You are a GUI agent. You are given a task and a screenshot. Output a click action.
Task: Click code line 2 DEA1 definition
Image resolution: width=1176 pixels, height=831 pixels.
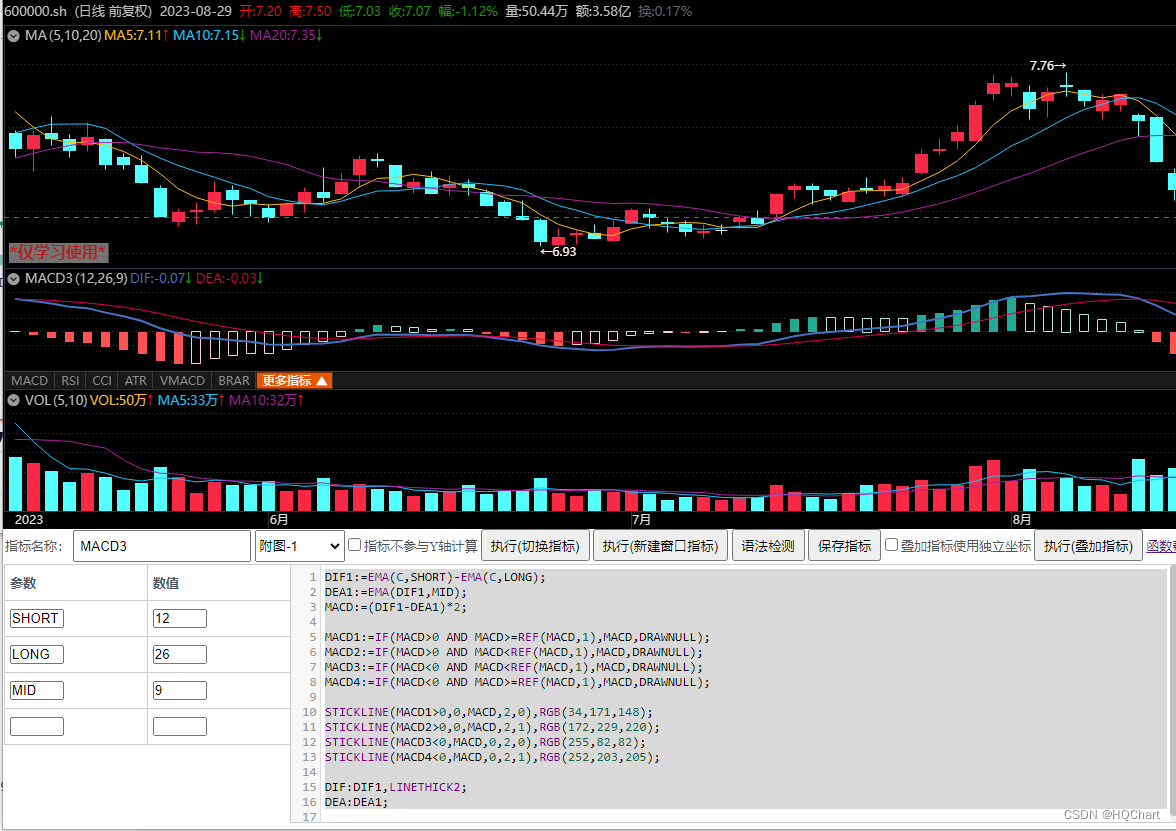coord(395,592)
